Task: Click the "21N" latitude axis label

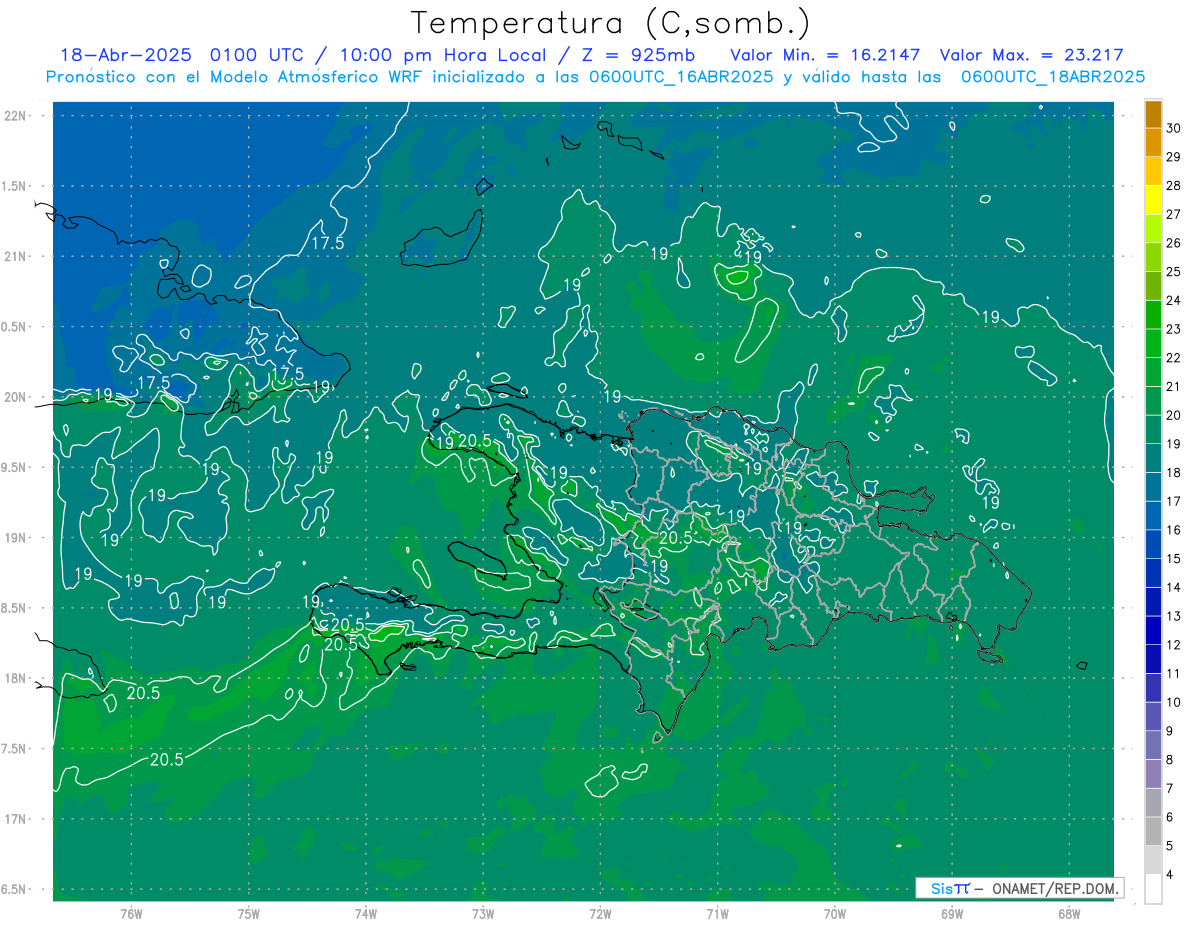Action: (16, 257)
